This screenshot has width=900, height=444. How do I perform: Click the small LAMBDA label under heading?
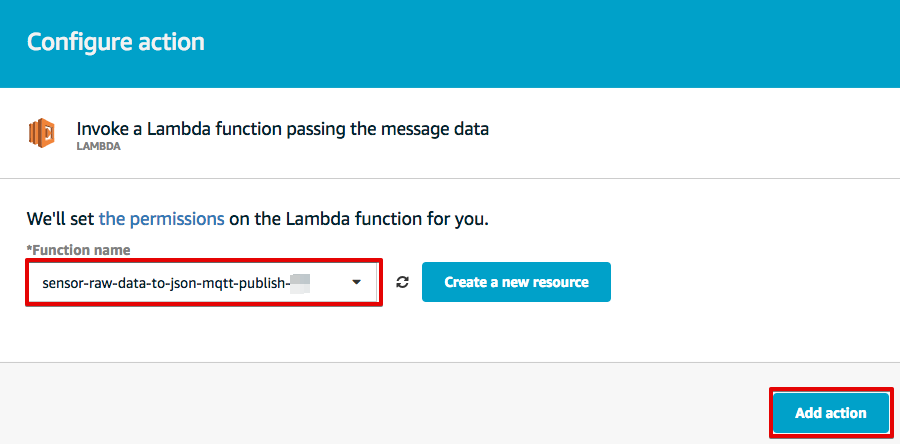(x=99, y=146)
